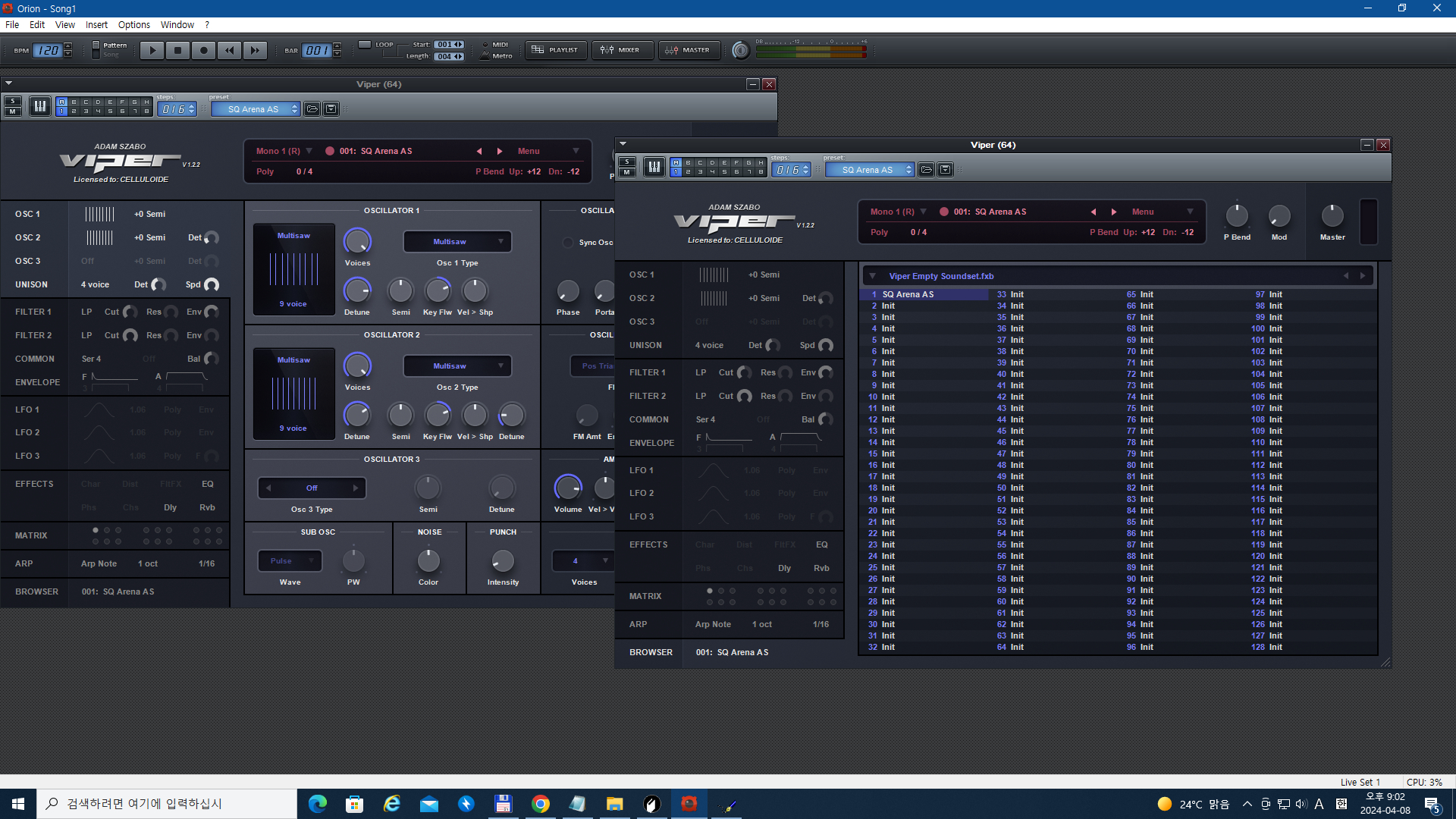Click the red record dot beside 001: SQ Arena AS in front Viper
Image resolution: width=1456 pixels, height=819 pixels.
944,212
